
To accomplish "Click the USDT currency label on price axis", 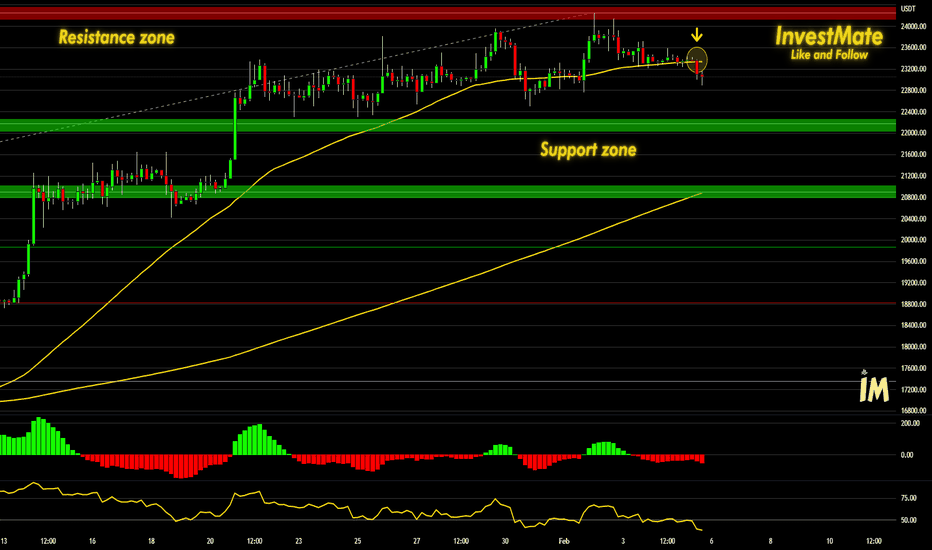I will tap(908, 9).
